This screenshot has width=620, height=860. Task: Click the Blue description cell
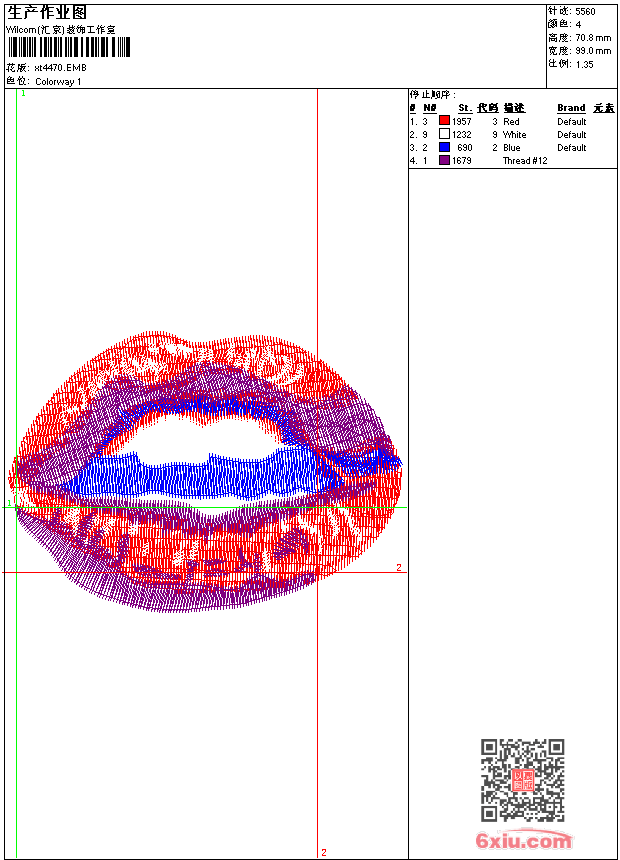511,148
